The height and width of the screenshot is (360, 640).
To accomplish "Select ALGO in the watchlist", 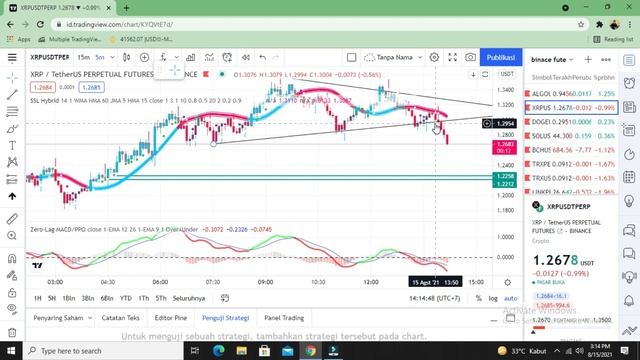I will coord(571,94).
